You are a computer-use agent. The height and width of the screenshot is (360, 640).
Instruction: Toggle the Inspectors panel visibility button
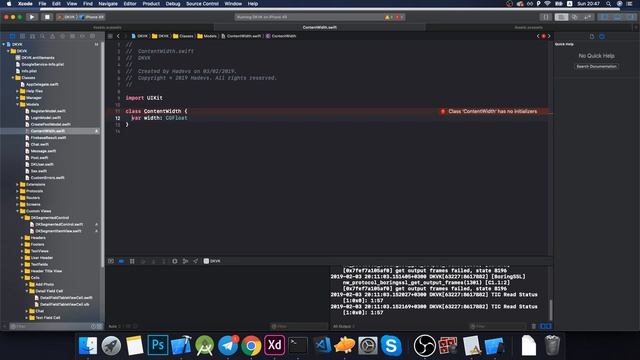[x=631, y=17]
